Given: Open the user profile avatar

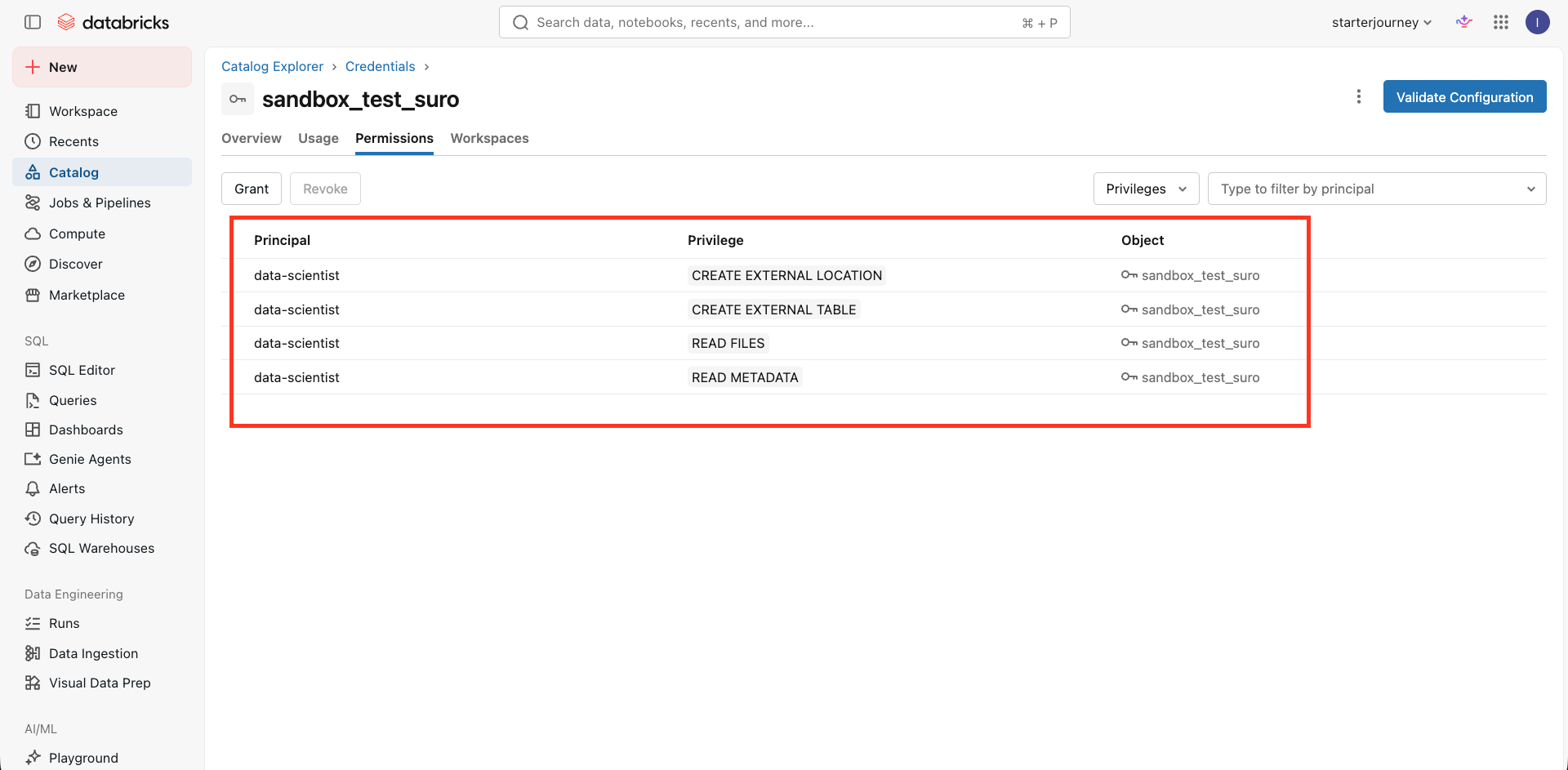Looking at the screenshot, I should 1538,22.
